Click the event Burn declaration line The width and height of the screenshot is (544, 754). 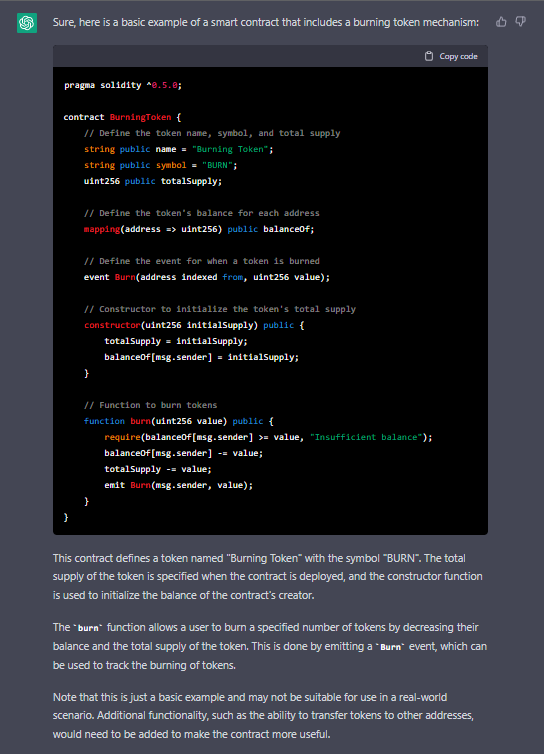point(207,277)
